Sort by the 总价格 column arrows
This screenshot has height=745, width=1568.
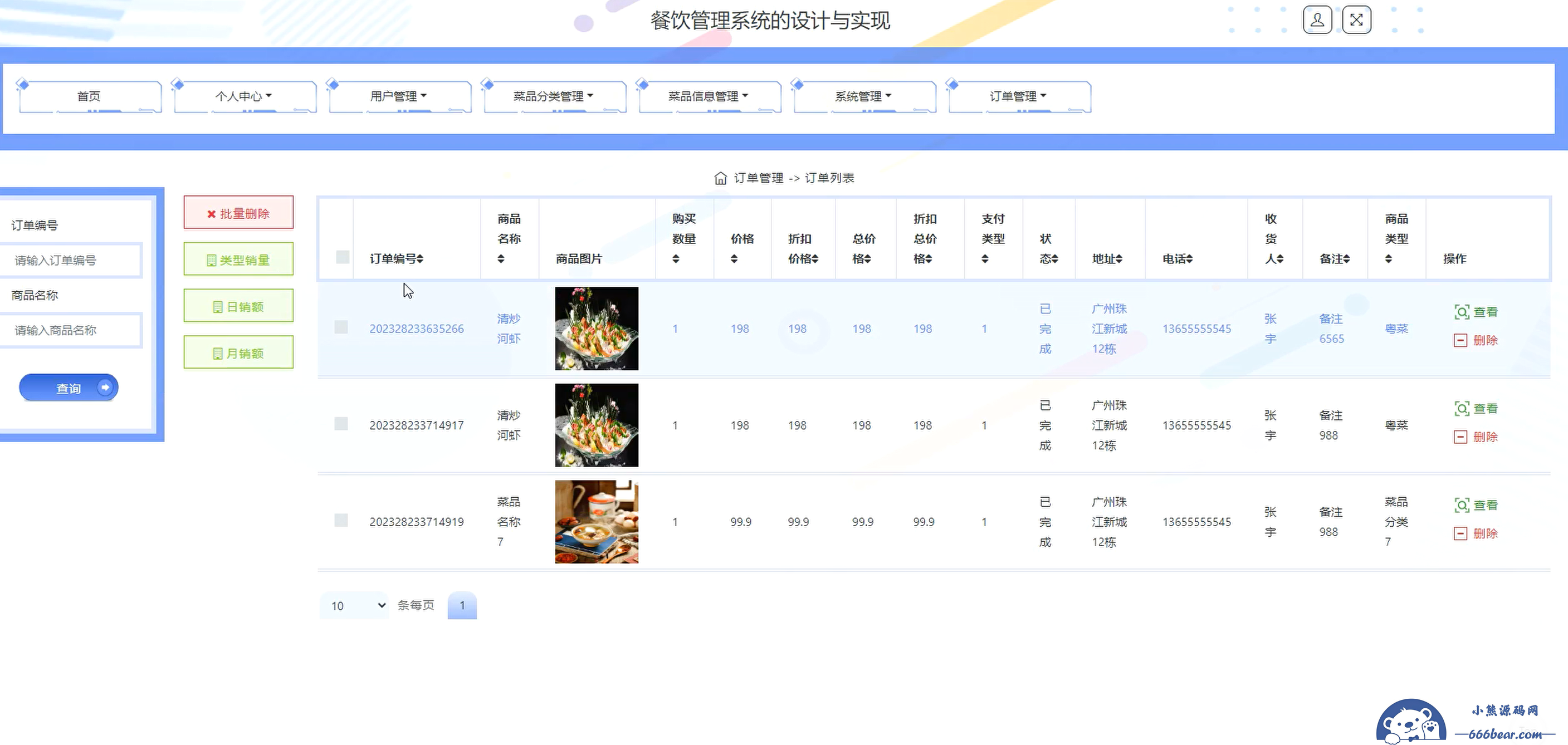868,259
